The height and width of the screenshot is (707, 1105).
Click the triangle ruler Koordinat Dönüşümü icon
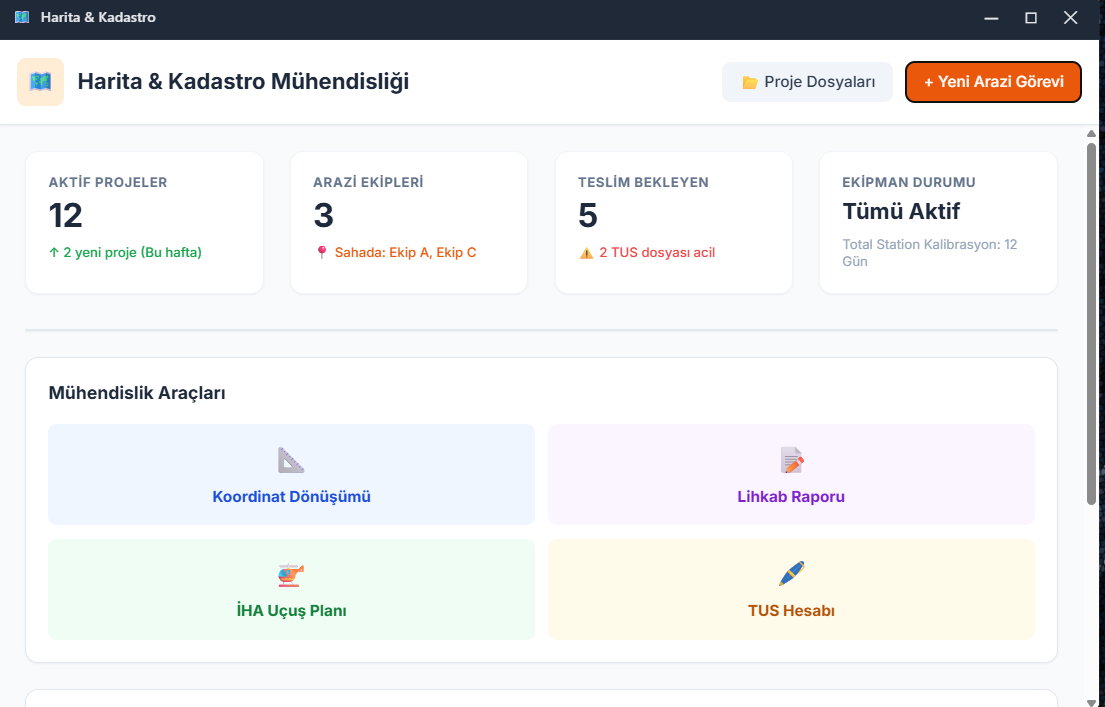(x=291, y=460)
